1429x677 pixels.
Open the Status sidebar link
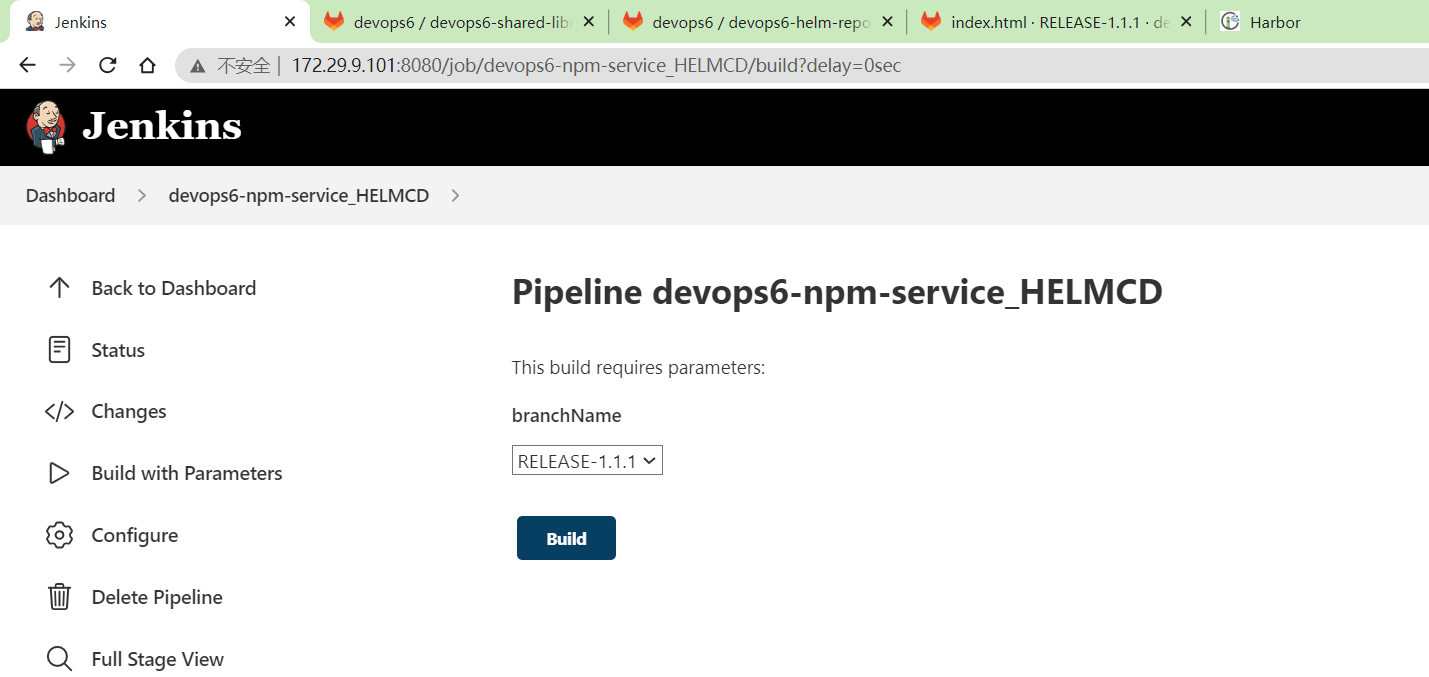(x=118, y=350)
